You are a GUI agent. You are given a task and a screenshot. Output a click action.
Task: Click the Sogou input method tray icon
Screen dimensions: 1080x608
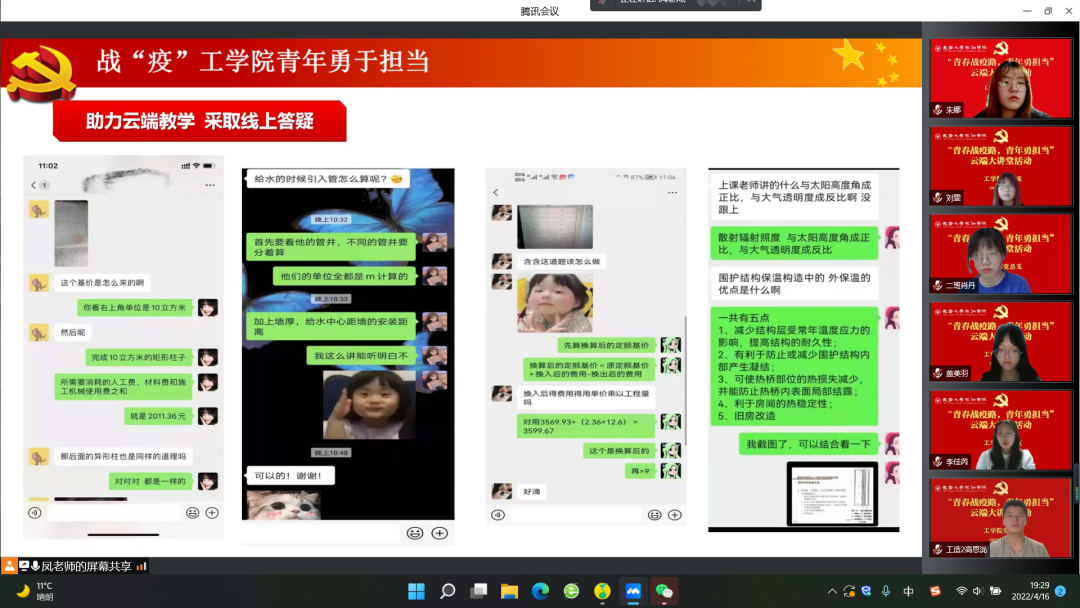(x=935, y=591)
